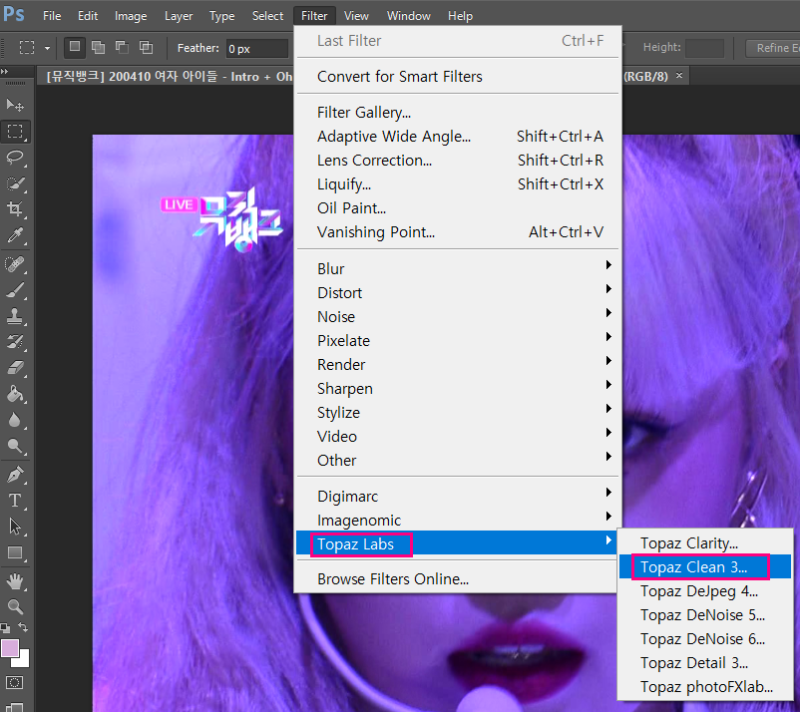Toggle Quick Mask mode

tap(15, 682)
